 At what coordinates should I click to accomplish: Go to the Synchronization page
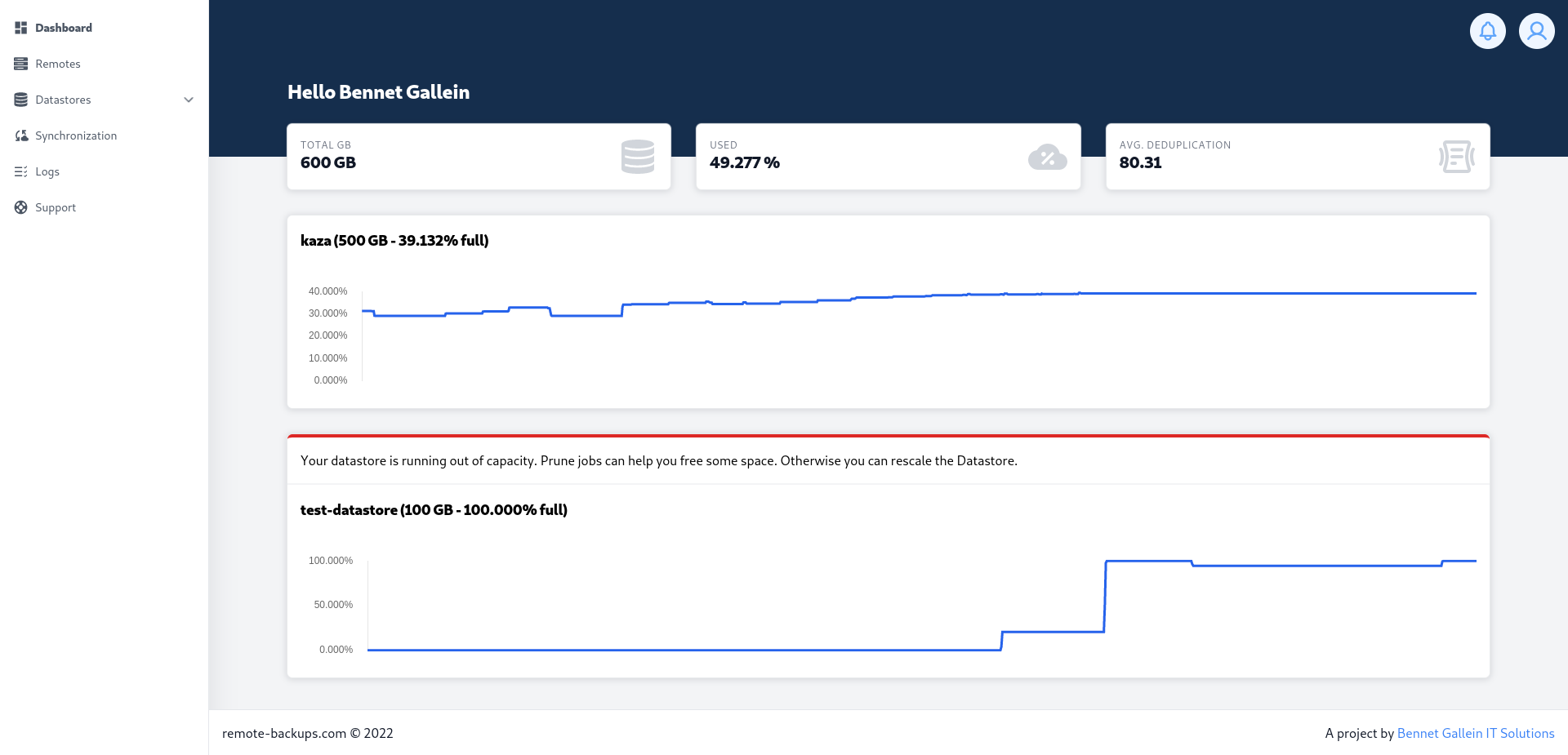click(76, 135)
